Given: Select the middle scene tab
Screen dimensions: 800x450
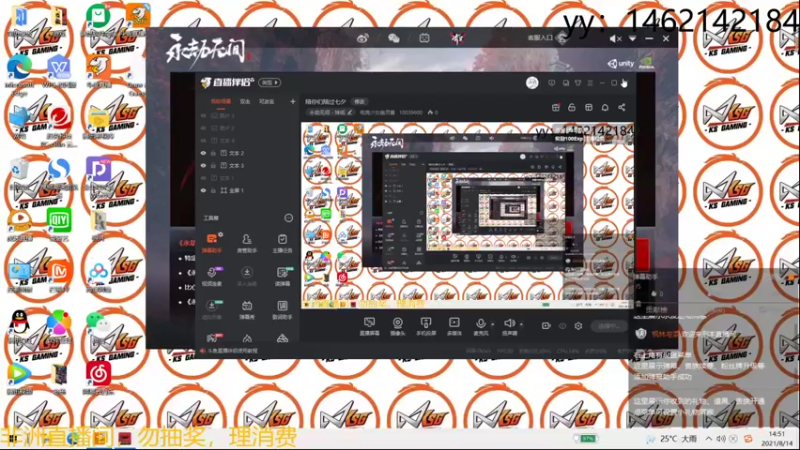Looking at the screenshot, I should (245, 102).
